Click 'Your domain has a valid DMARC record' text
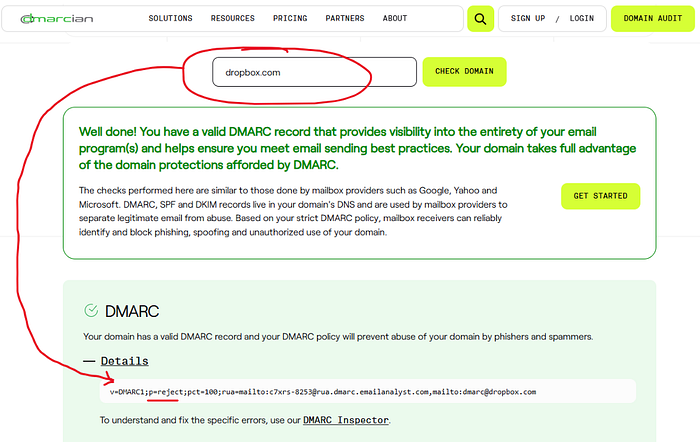This screenshot has height=442, width=700. click(338, 337)
